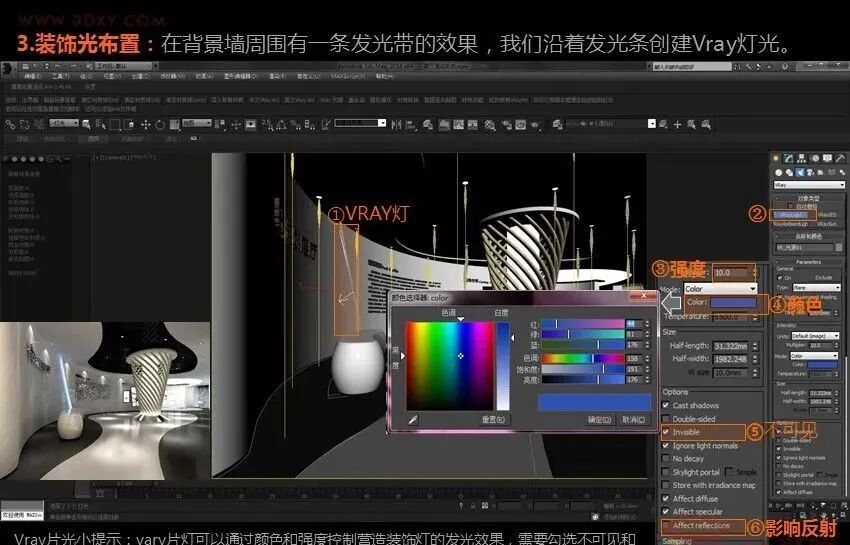Open the Display command panel tab
The height and width of the screenshot is (545, 850).
[x=828, y=158]
